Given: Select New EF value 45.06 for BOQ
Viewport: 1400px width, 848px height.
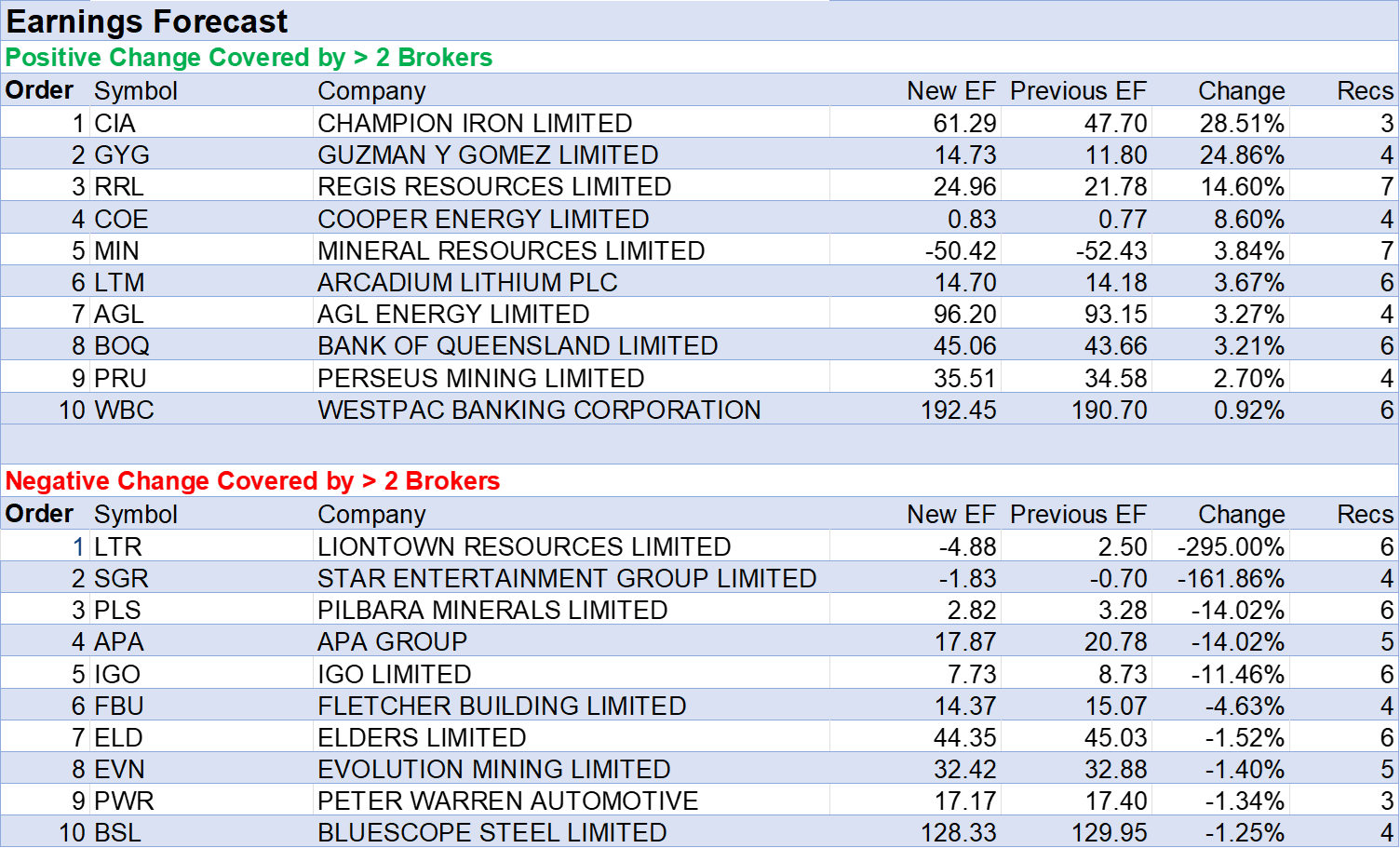Looking at the screenshot, I should [x=964, y=346].
